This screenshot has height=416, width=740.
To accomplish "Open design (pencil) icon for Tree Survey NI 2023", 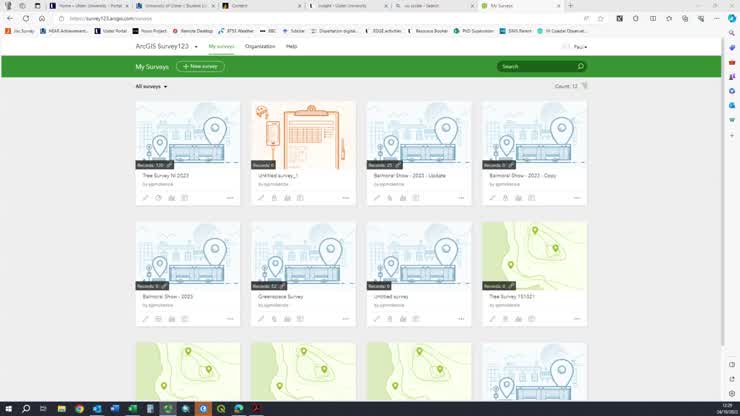I will tap(145, 198).
